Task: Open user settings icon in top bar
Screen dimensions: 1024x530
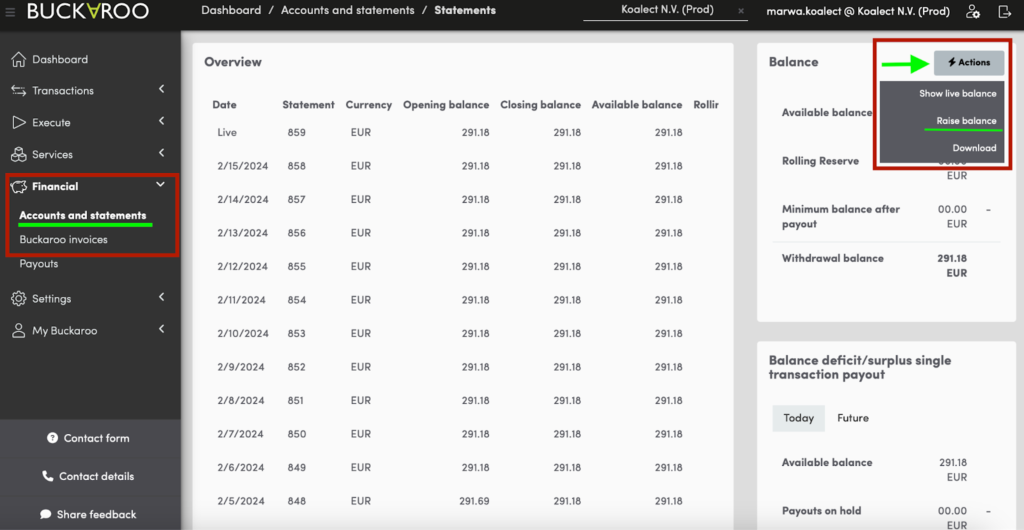Action: 973,11
